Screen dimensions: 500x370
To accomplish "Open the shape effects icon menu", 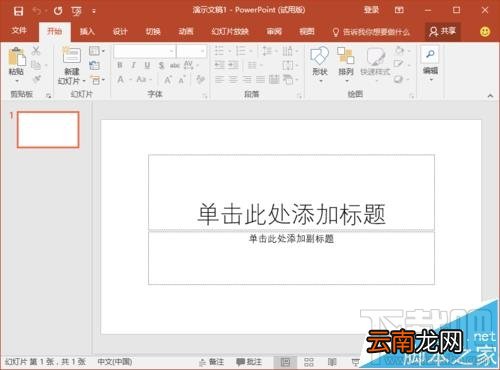I will 402,79.
